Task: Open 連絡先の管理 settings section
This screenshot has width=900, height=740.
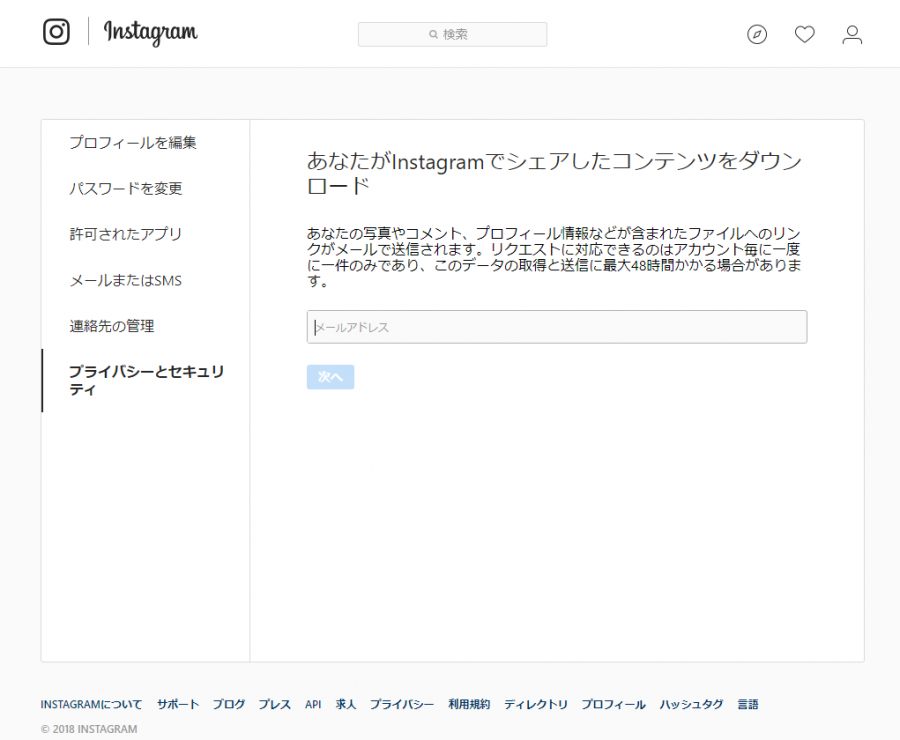Action: point(112,326)
